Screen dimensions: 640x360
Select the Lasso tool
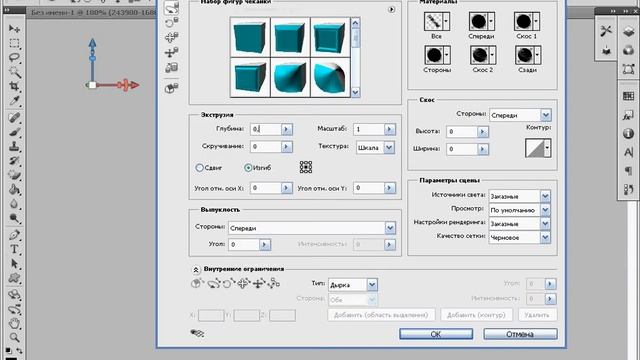[14, 57]
